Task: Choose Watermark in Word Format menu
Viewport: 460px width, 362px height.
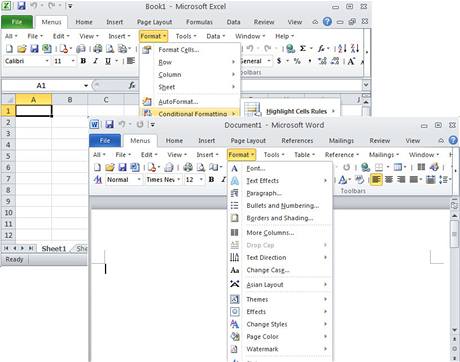Action: 279,349
